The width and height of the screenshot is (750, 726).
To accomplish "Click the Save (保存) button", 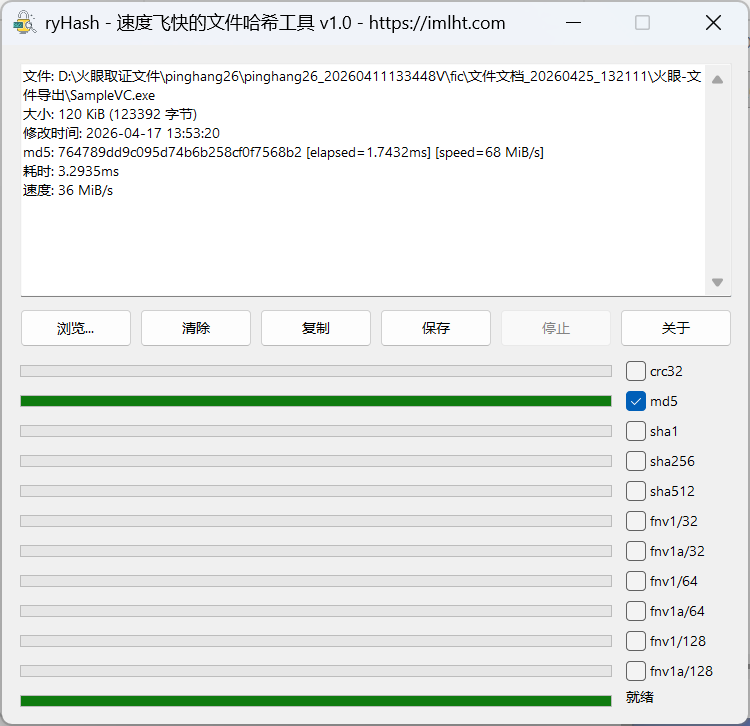I will tap(436, 328).
